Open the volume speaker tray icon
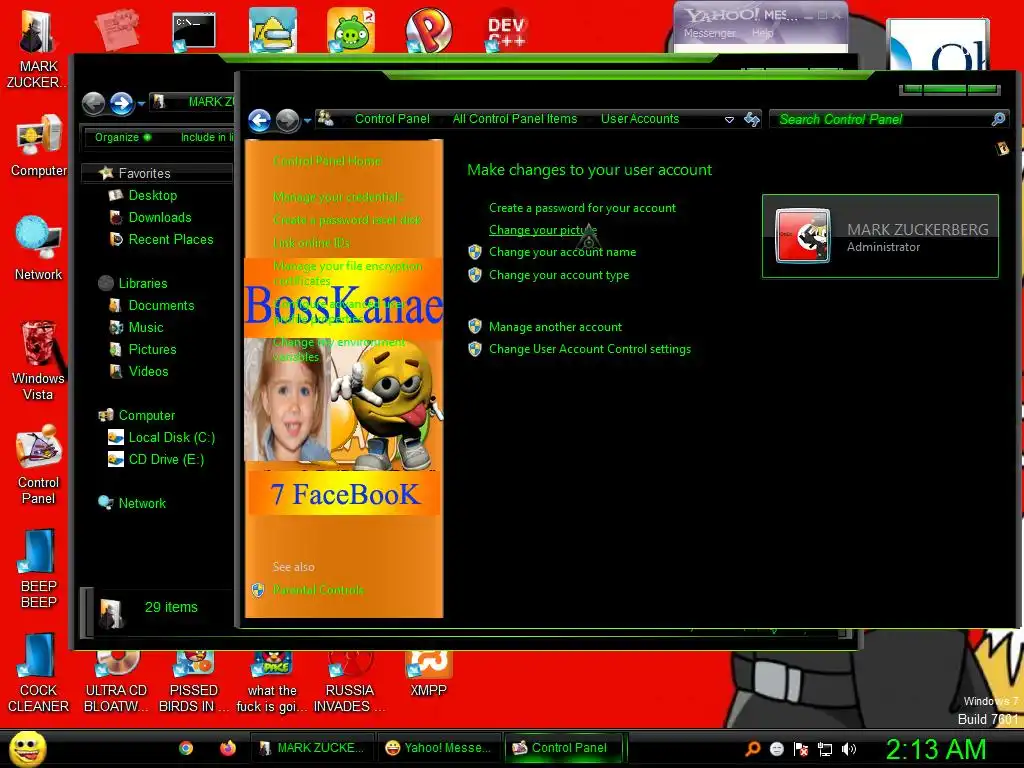 click(x=849, y=748)
